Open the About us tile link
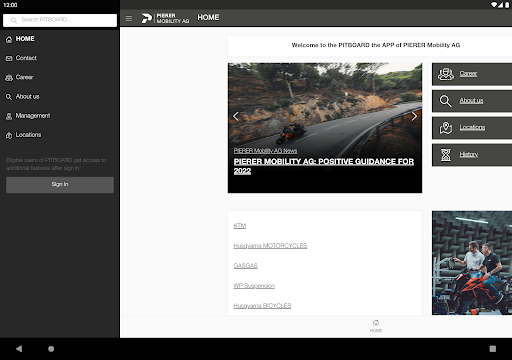This screenshot has height=360, width=512. (471, 100)
